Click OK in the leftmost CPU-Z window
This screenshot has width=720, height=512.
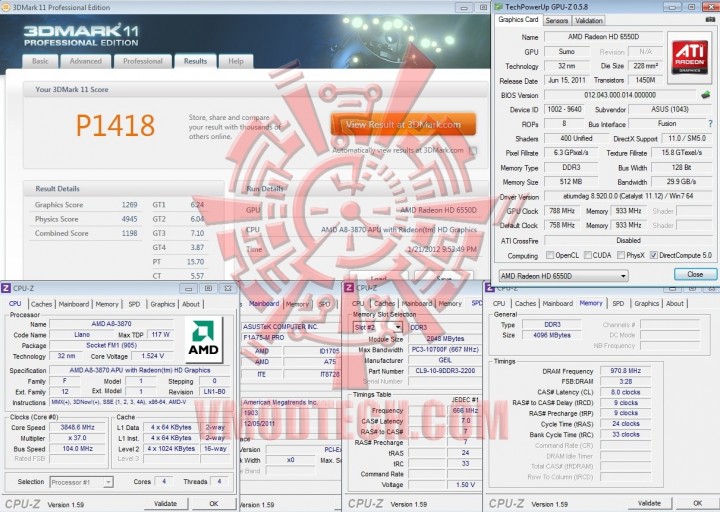[214, 504]
